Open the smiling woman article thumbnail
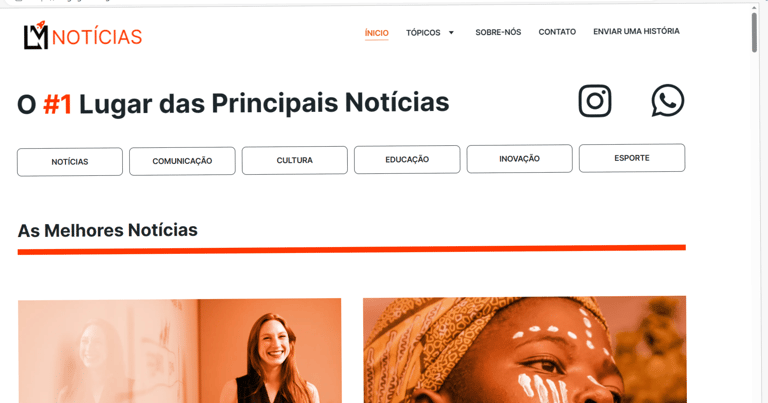The image size is (768, 403). coord(180,351)
